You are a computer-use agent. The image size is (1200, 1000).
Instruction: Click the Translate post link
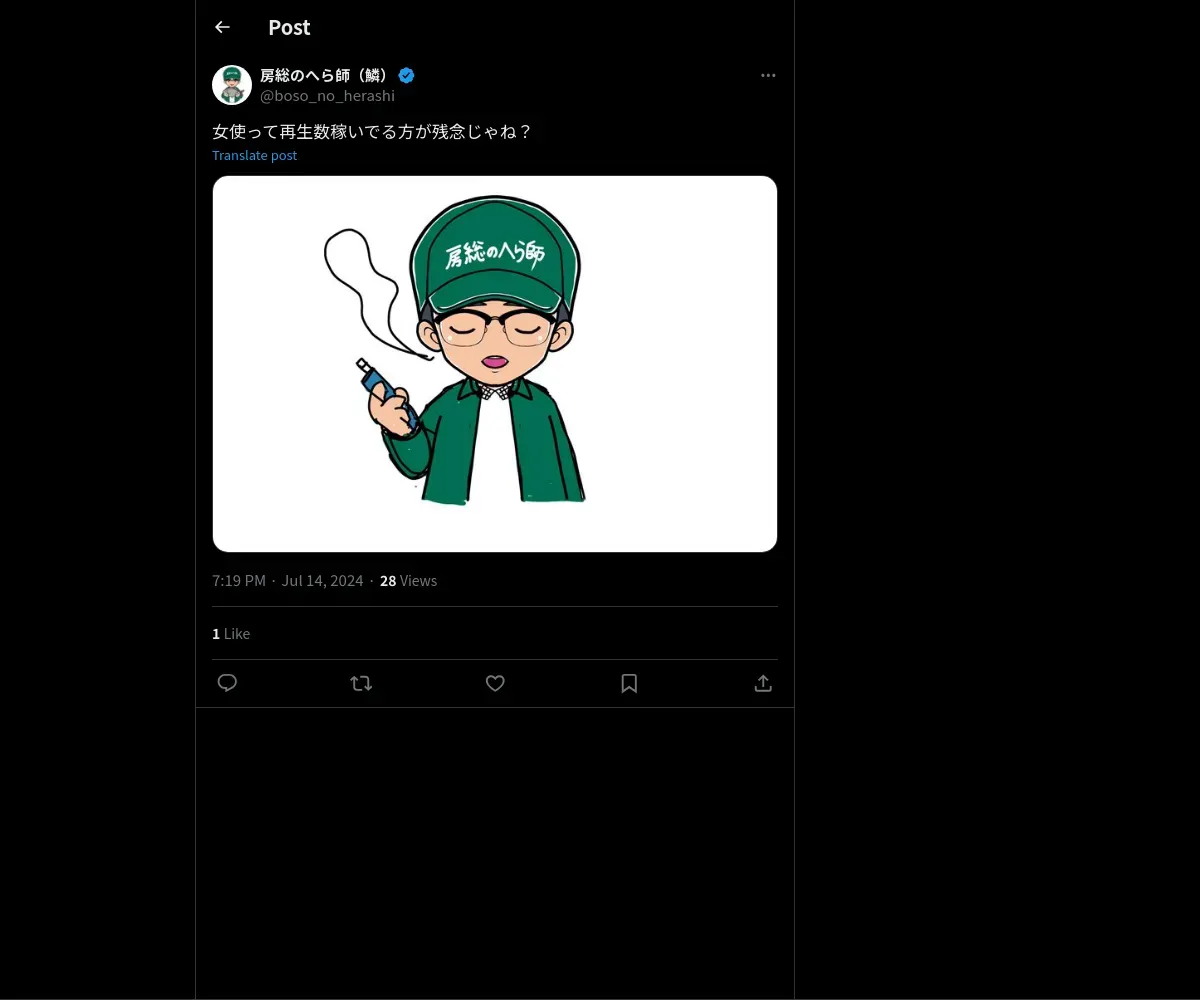pyautogui.click(x=254, y=155)
